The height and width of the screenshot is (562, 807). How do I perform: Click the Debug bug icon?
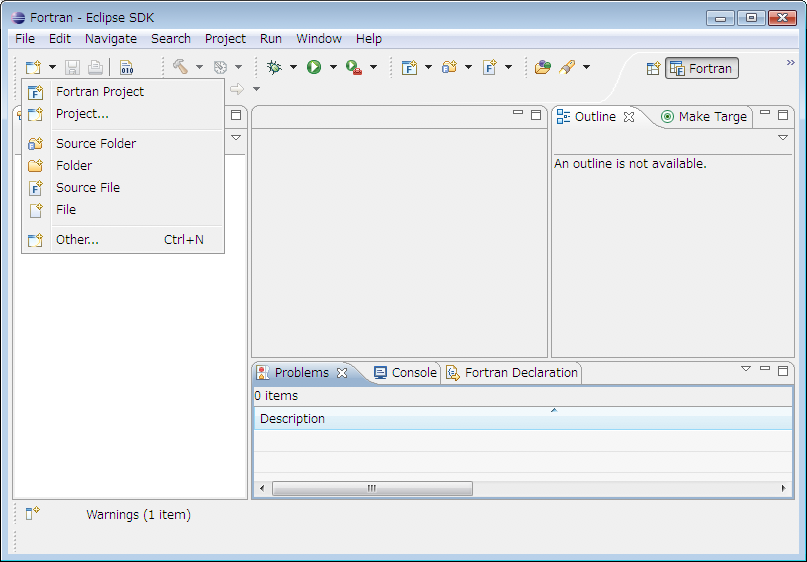pos(274,67)
